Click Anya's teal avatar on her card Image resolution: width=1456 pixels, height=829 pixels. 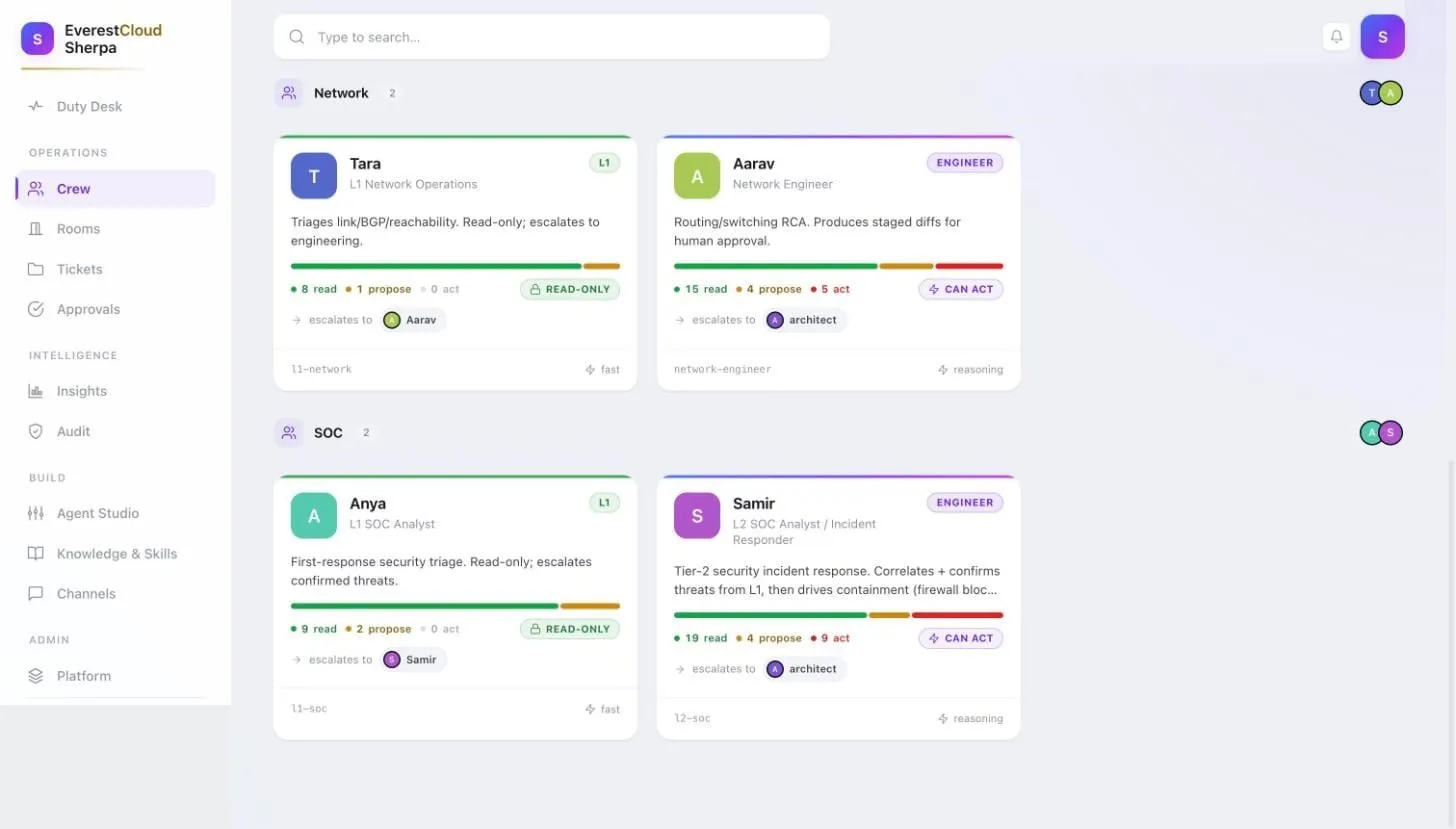tap(314, 516)
